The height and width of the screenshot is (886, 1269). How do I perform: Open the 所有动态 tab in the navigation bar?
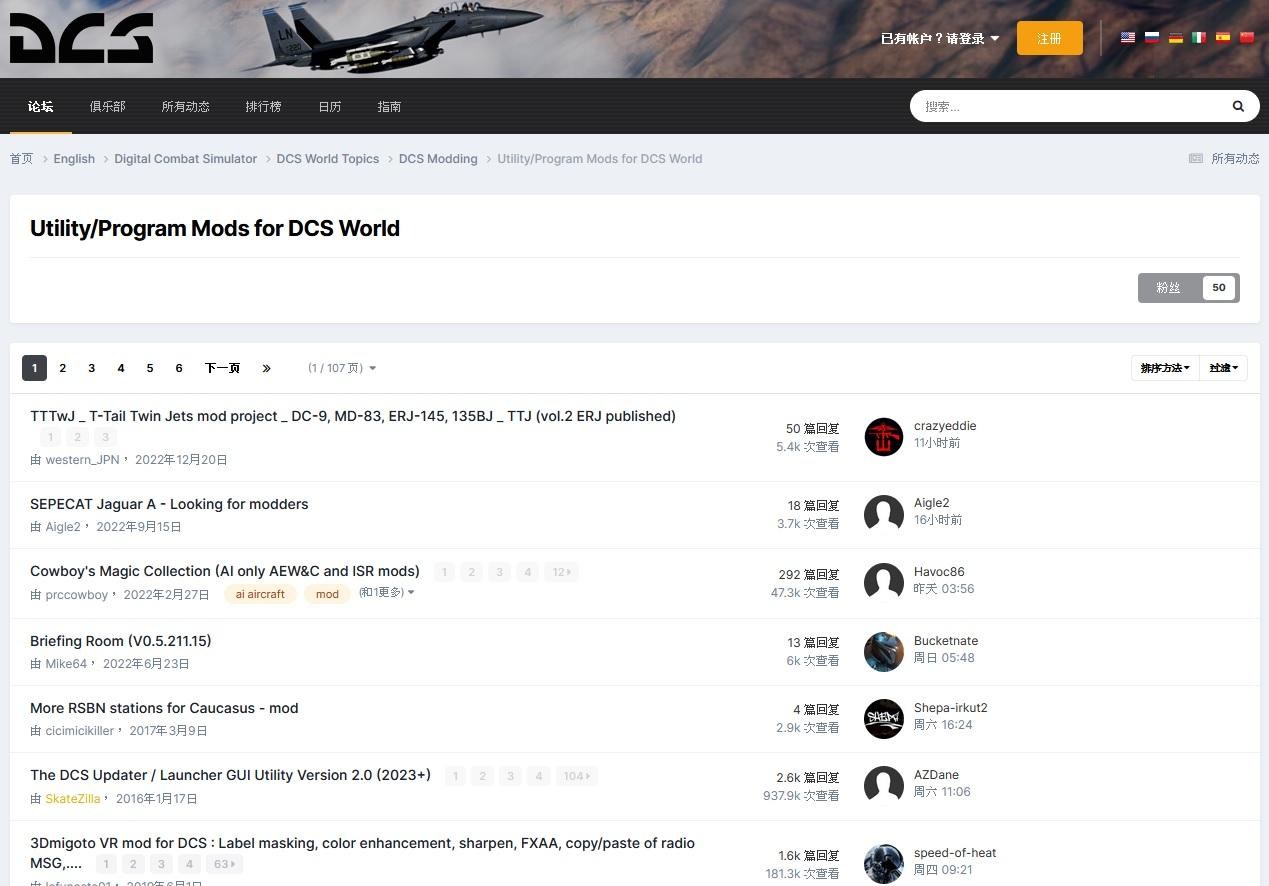coord(185,106)
